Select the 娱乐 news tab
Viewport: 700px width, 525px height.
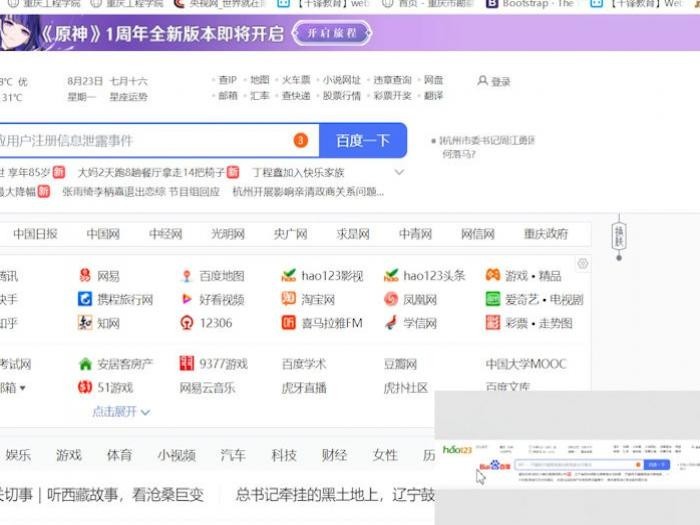(x=18, y=455)
